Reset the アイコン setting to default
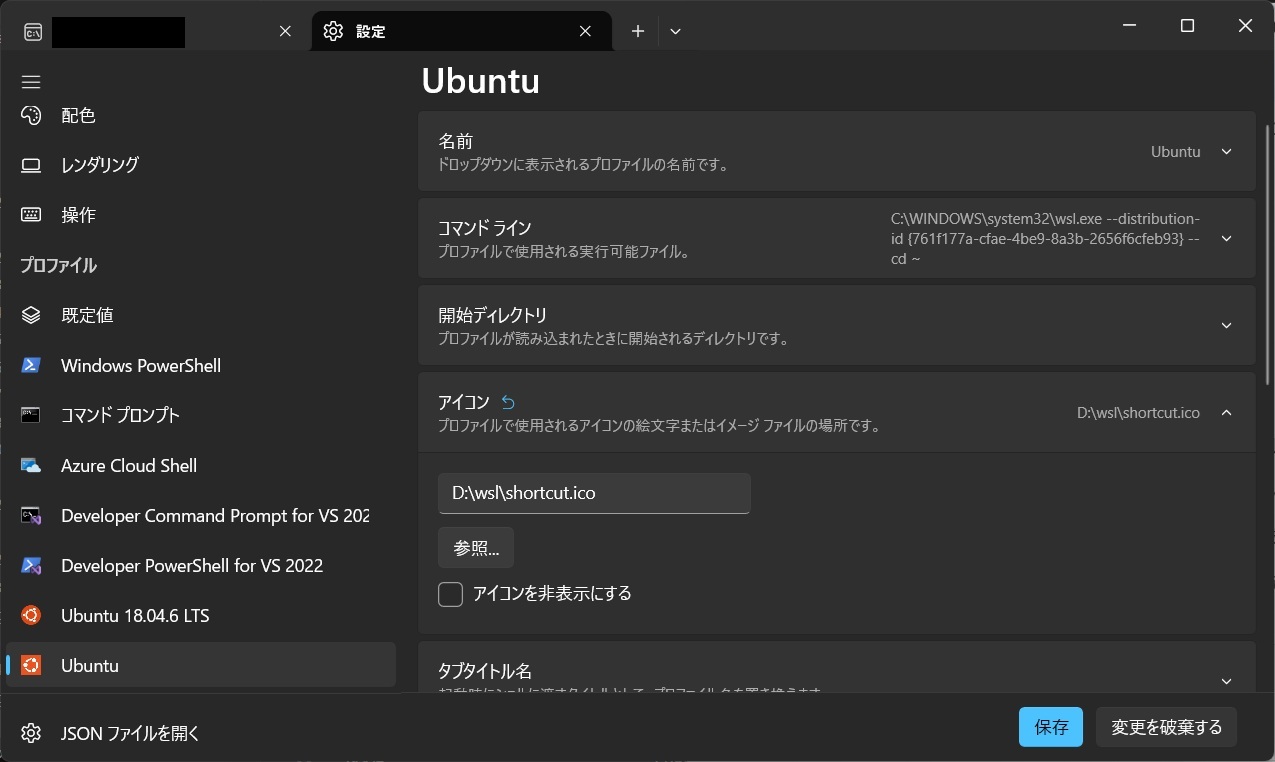1275x762 pixels. coord(508,403)
